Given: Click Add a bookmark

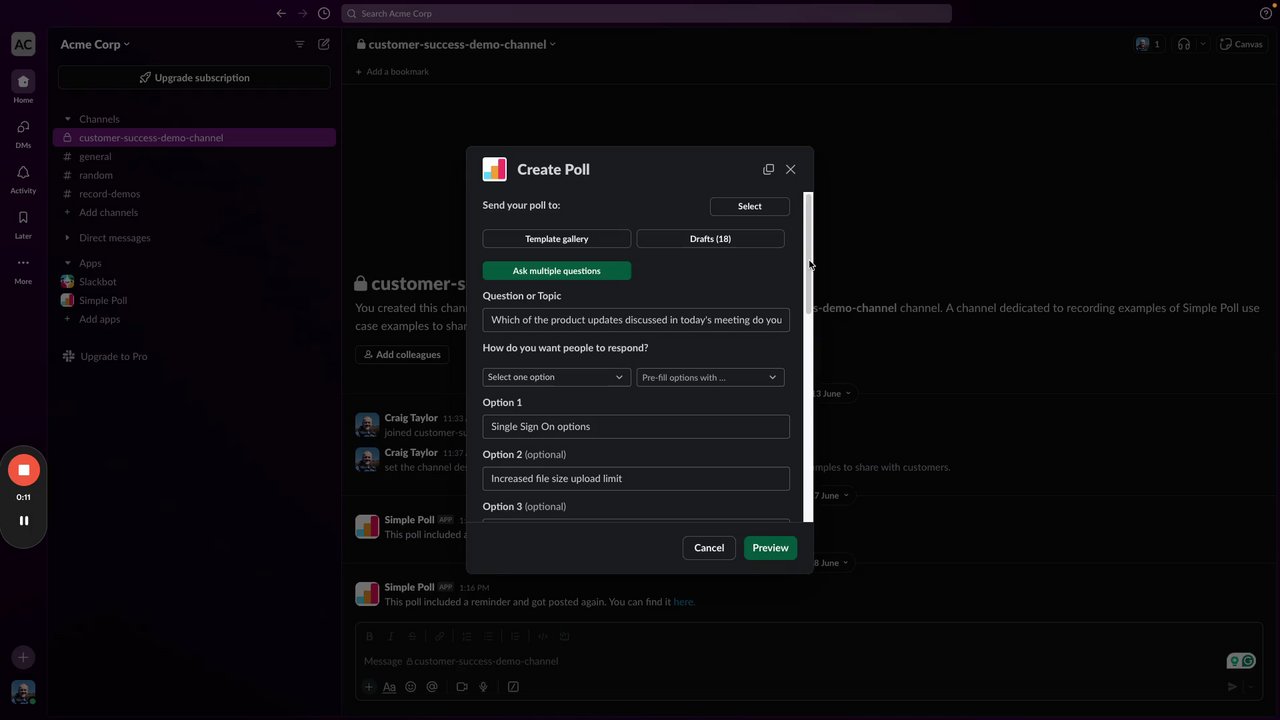Looking at the screenshot, I should pos(392,72).
